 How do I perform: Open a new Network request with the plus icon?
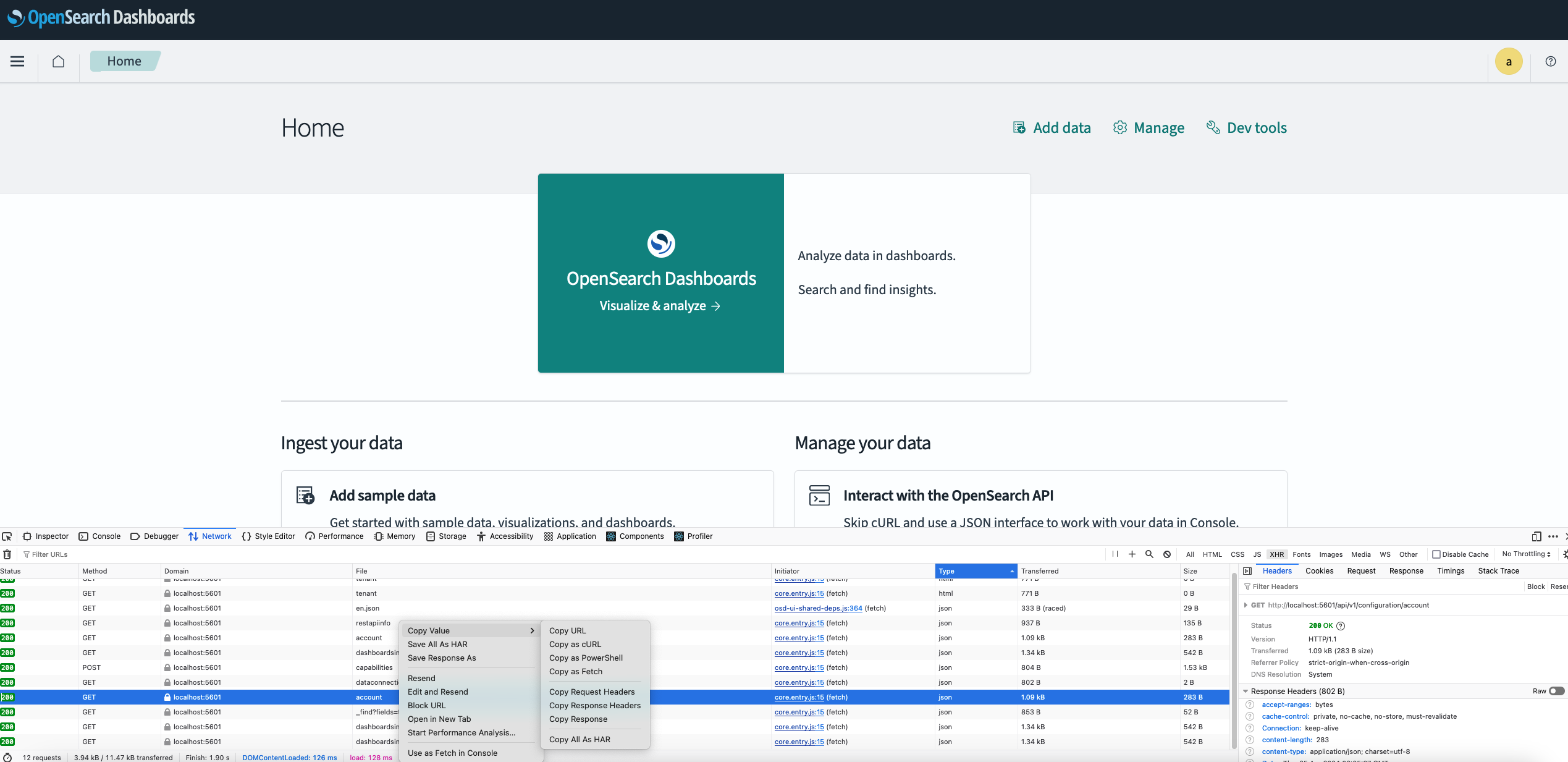point(1132,554)
